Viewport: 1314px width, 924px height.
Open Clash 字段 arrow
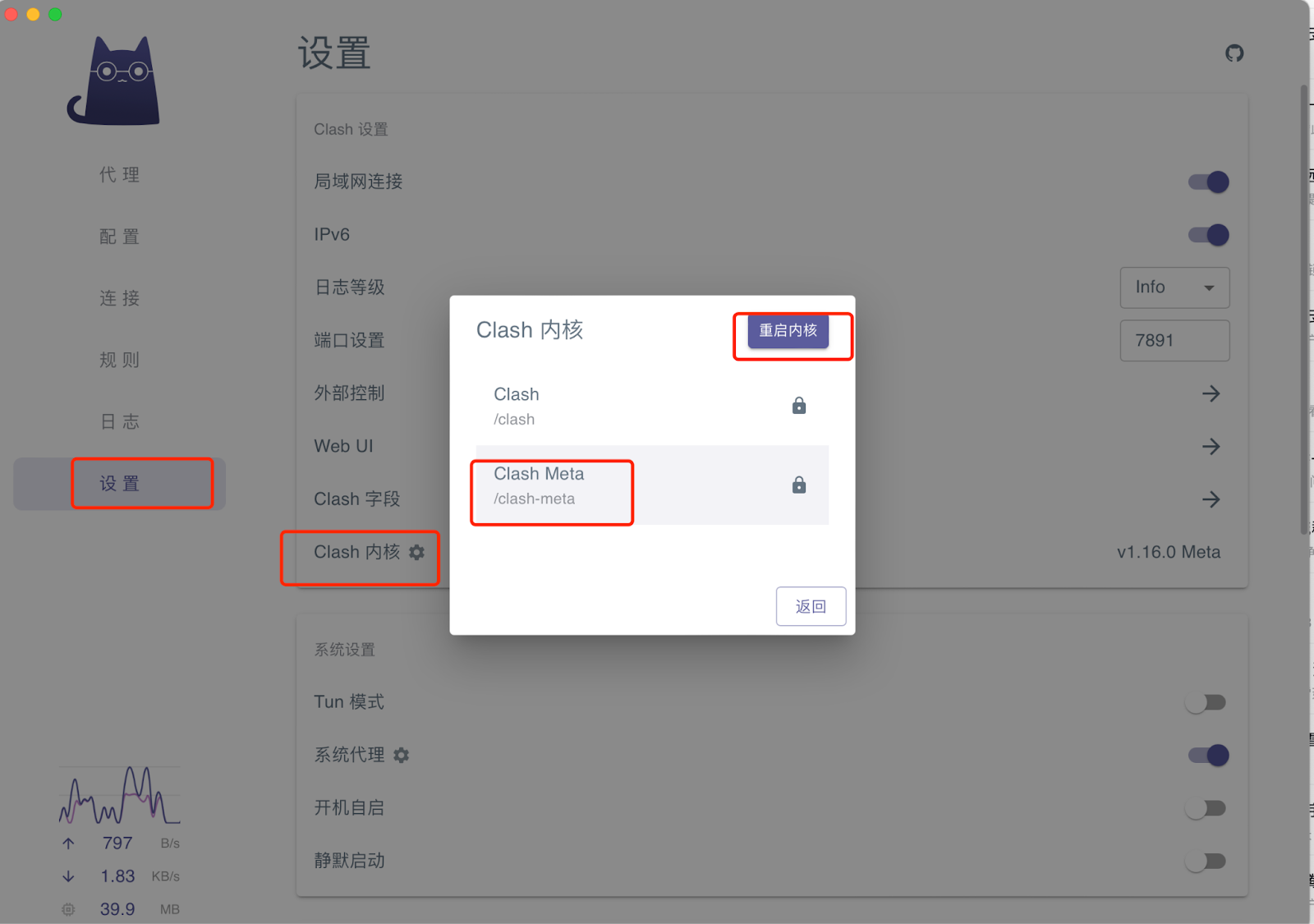[x=1211, y=499]
